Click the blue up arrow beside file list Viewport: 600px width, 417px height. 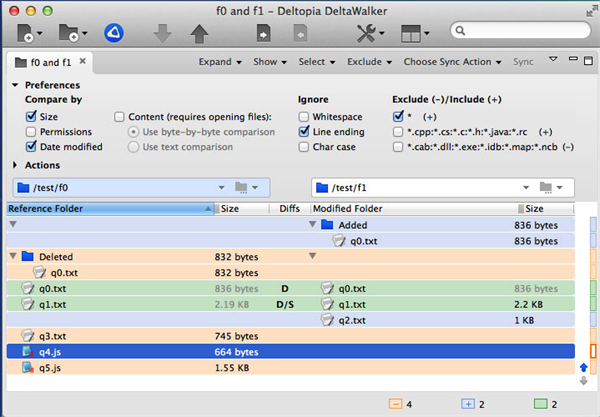584,368
